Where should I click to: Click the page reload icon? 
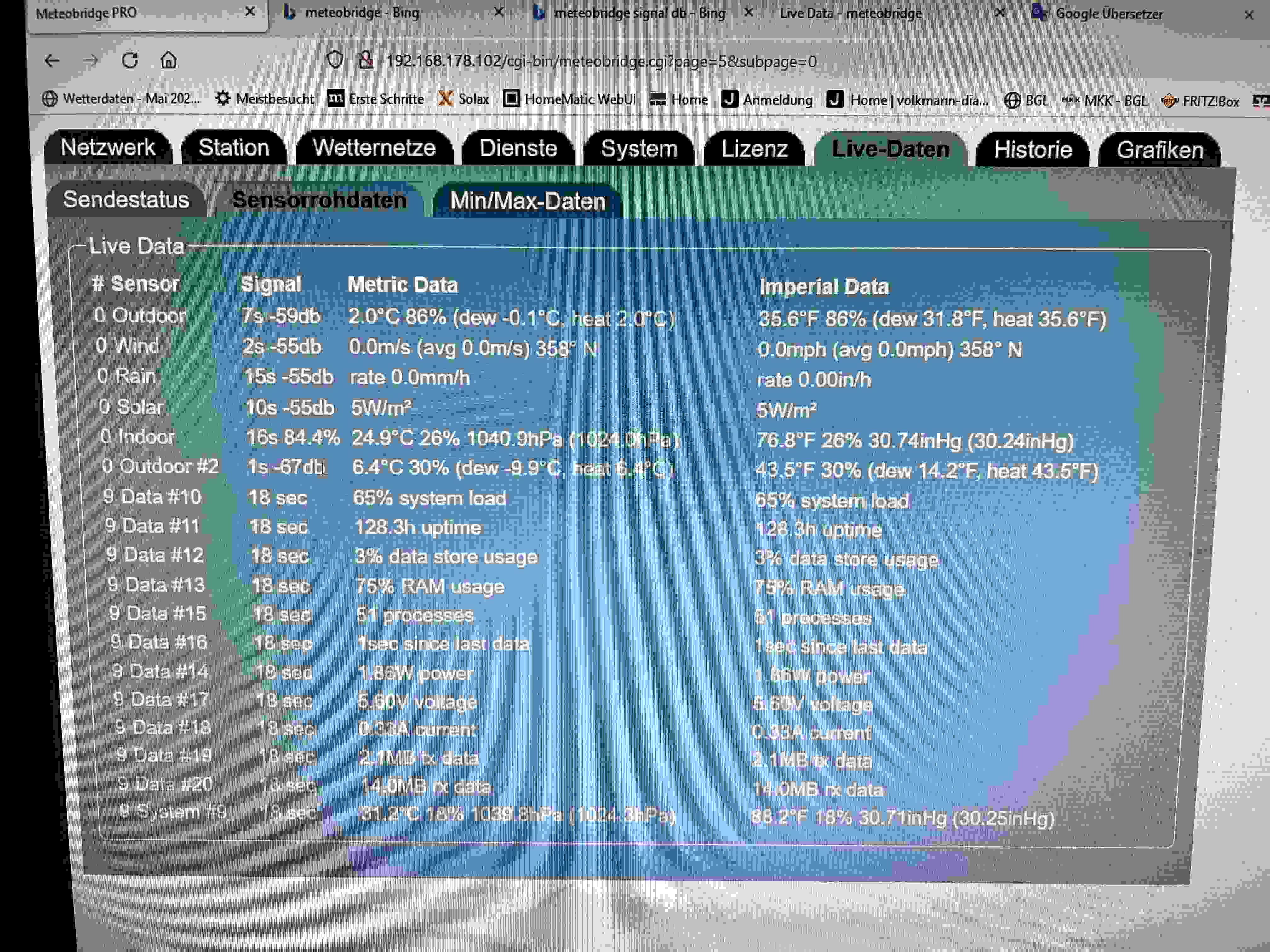[x=131, y=60]
